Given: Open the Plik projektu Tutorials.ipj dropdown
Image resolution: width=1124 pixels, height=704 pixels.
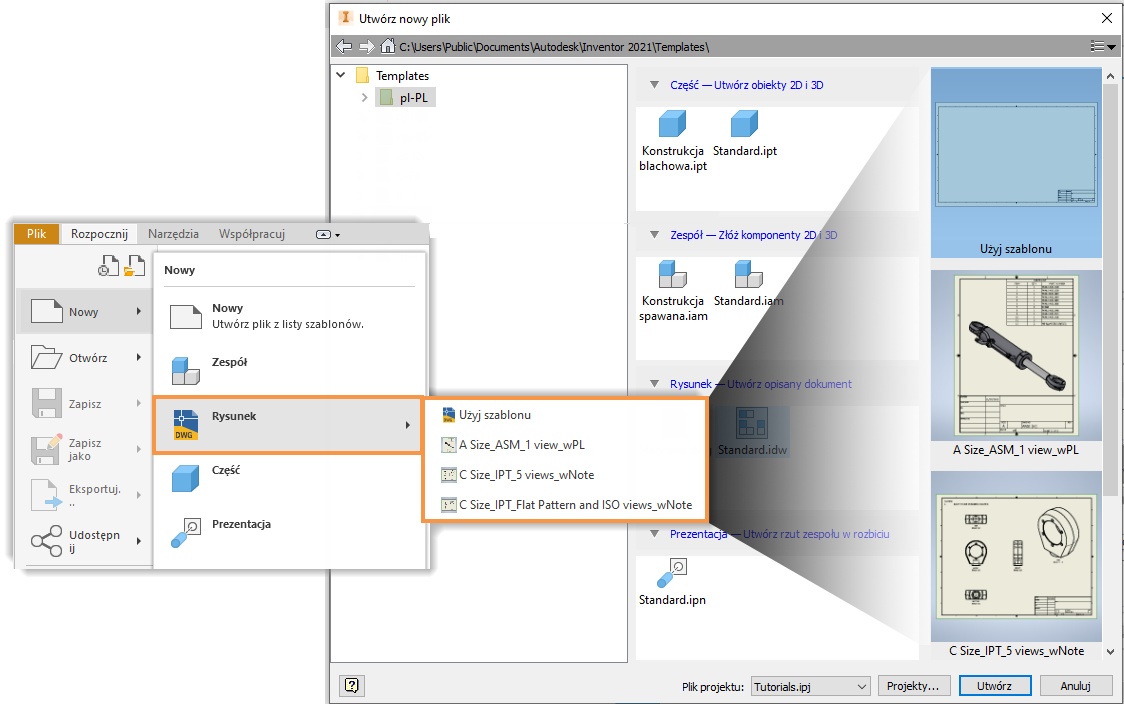Looking at the screenshot, I should click(810, 686).
